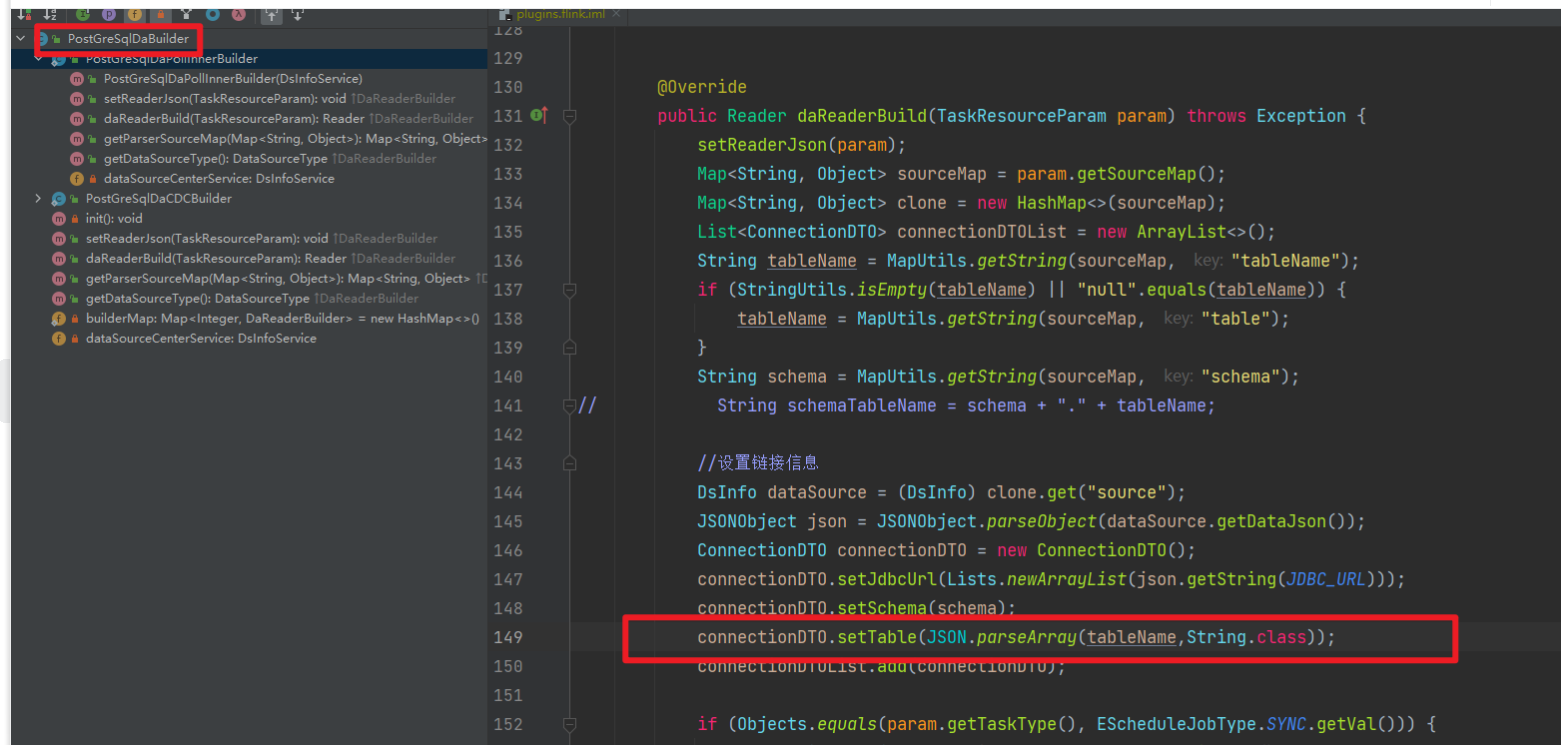Viewport: 1561px width, 745px height.
Task: Click the sort by visibility icon
Action: [24, 15]
